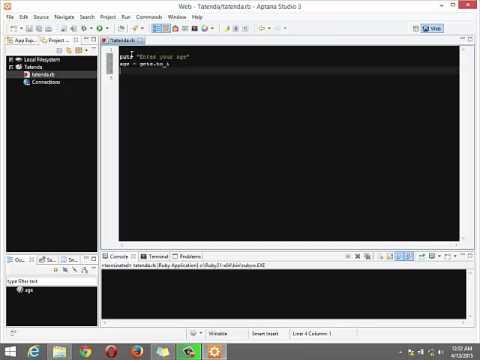Click the Print toolbar icon
480x360 pixels.
49,29
